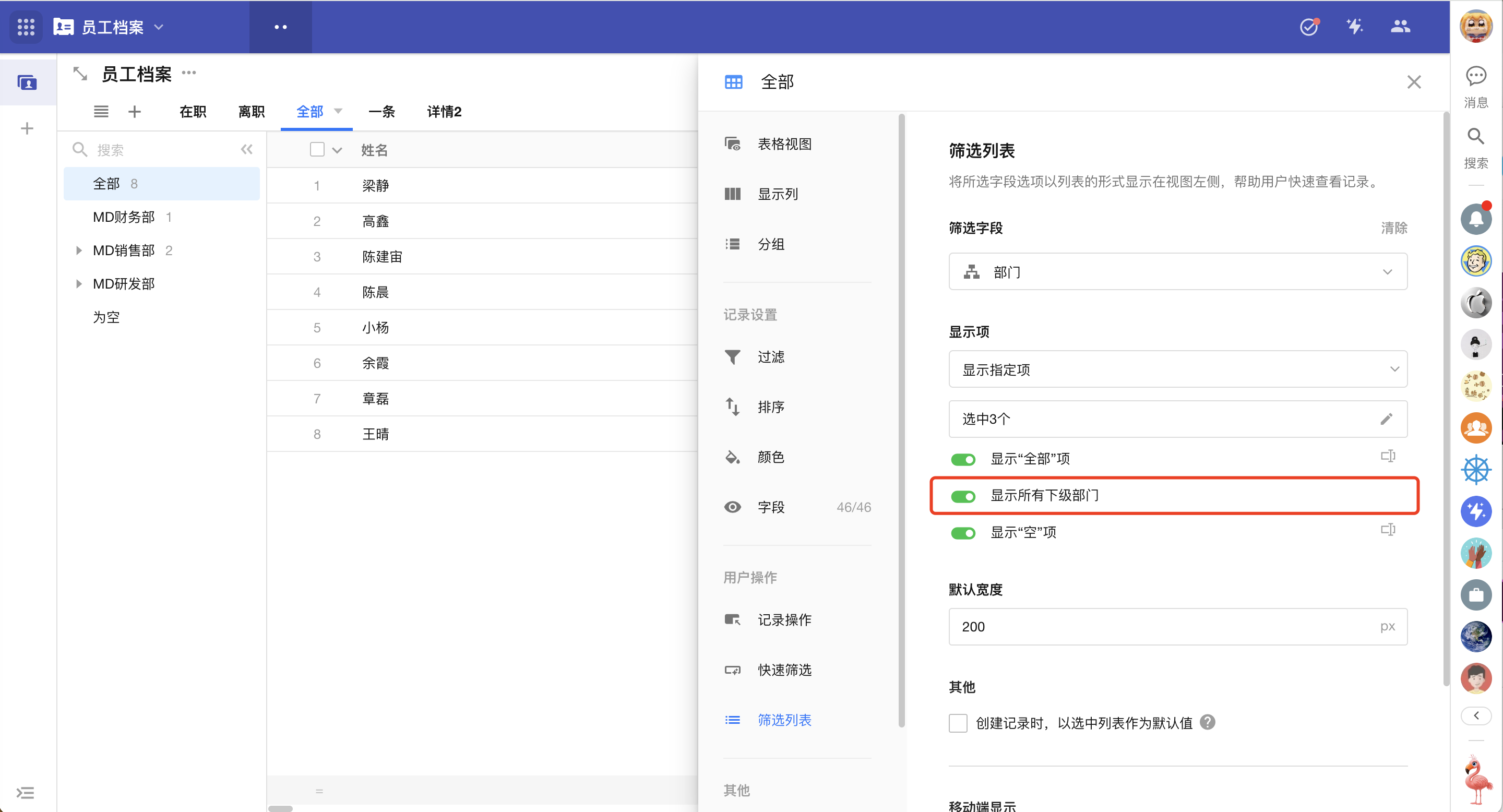Viewport: 1503px width, 812px height.
Task: Click the ship wheel icon in right rail
Action: (1475, 469)
